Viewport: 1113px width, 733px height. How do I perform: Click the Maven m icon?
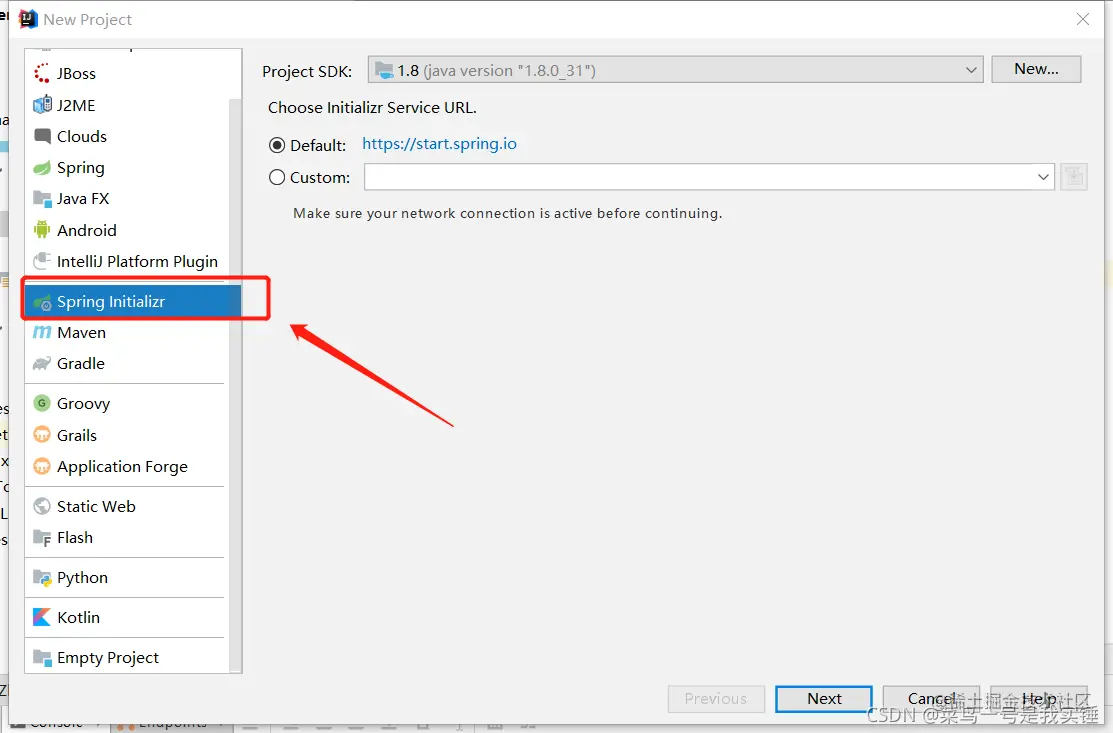click(42, 332)
